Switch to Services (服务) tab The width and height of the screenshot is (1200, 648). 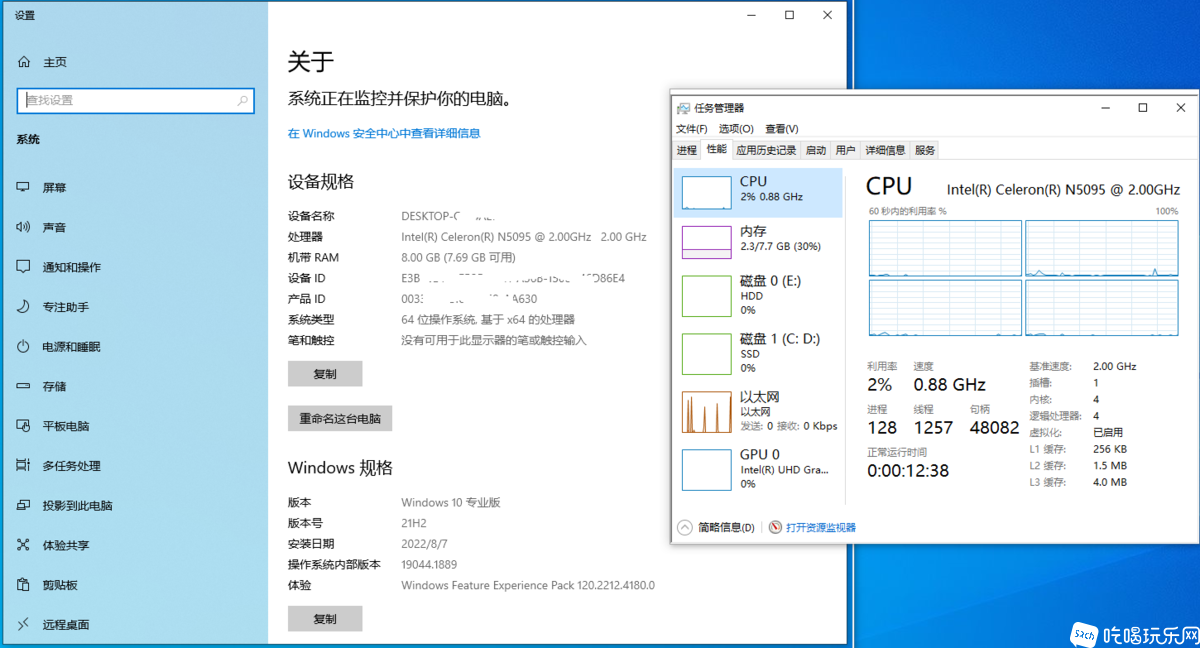[x=925, y=150]
